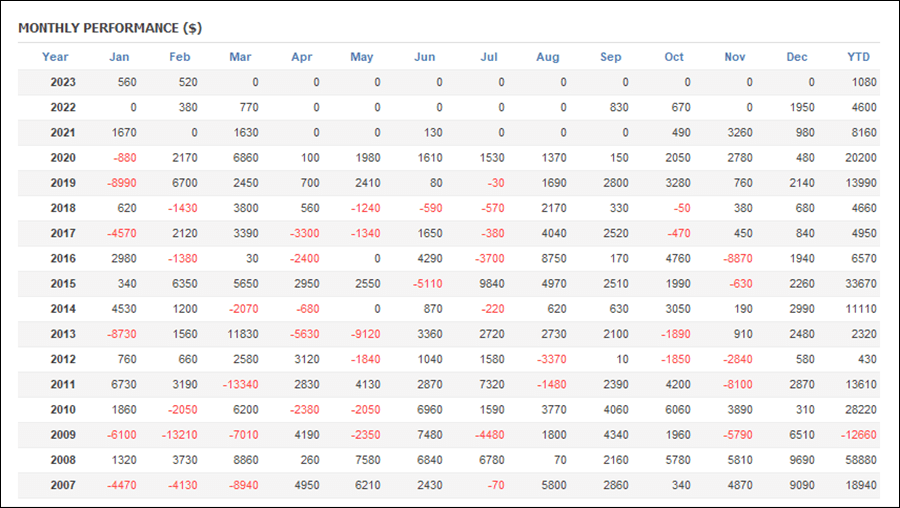Select the 2023 year row label
Screen dimensions: 900x508
63,82
